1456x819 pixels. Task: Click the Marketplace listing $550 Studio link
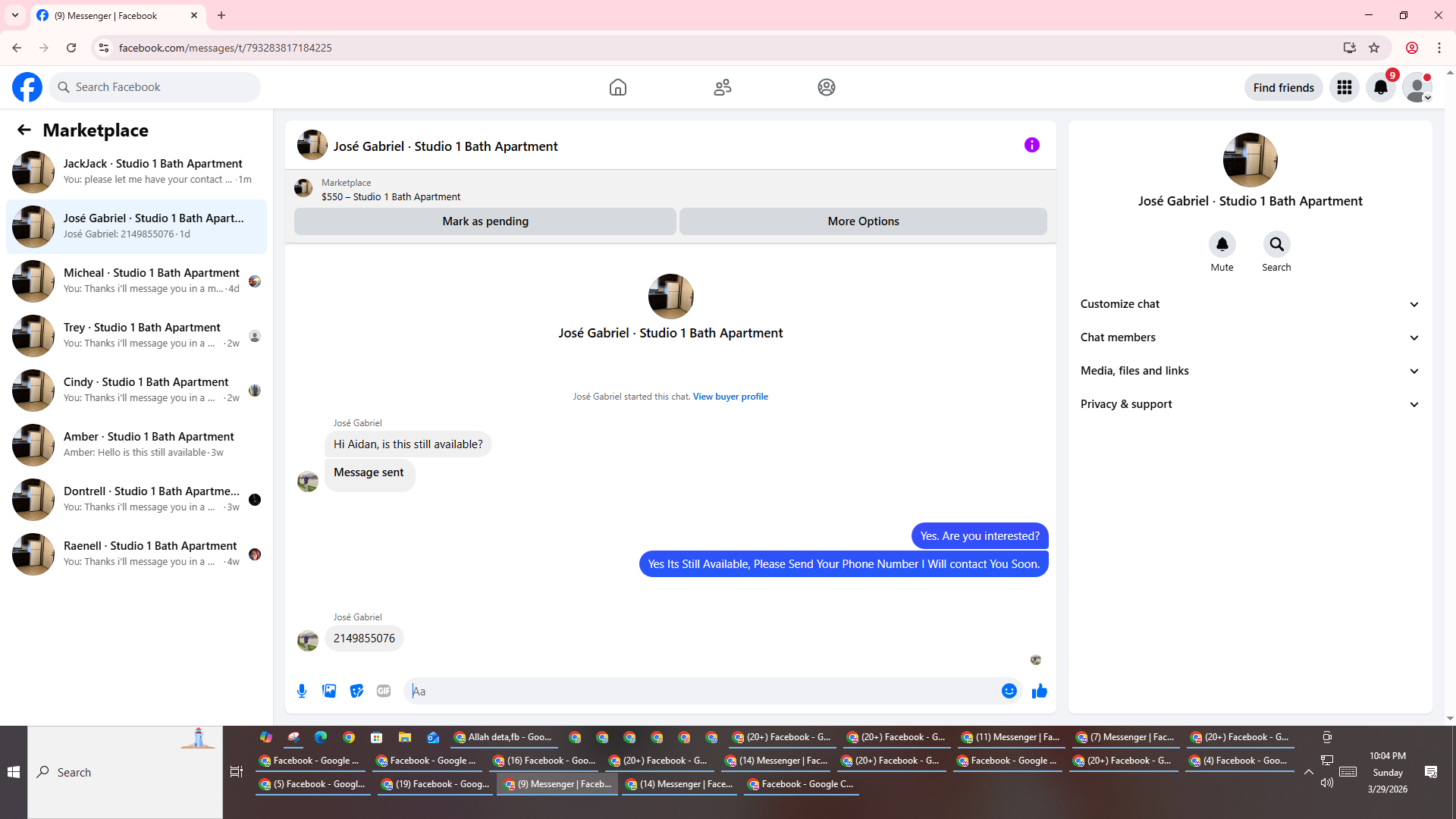point(391,196)
